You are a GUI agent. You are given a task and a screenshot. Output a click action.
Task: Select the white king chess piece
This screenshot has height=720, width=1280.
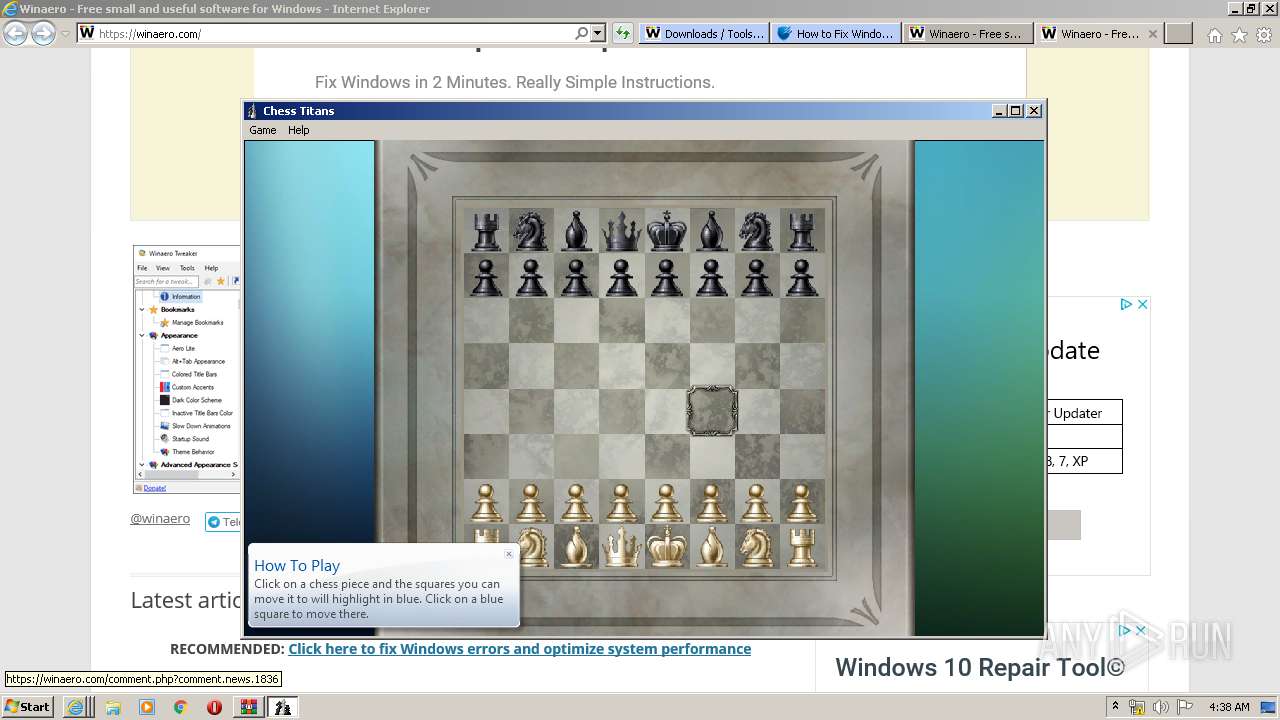click(666, 547)
